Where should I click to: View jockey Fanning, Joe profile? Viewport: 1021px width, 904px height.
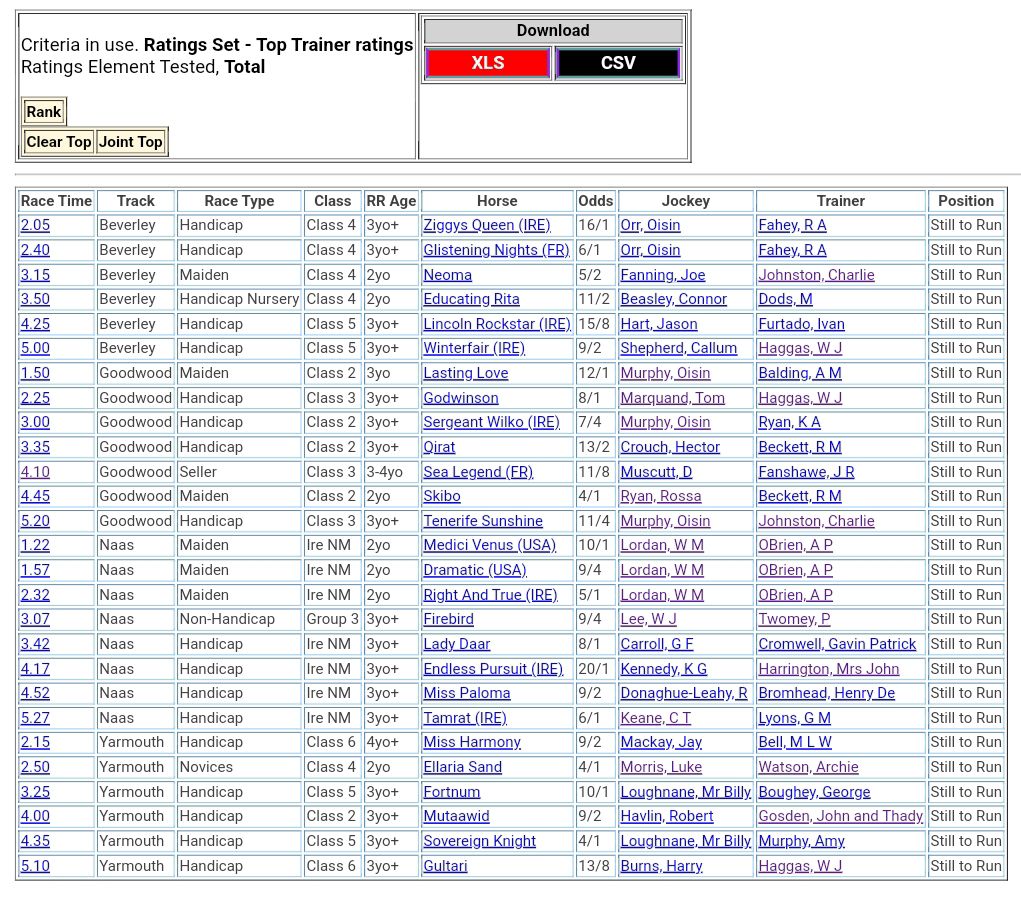662,275
